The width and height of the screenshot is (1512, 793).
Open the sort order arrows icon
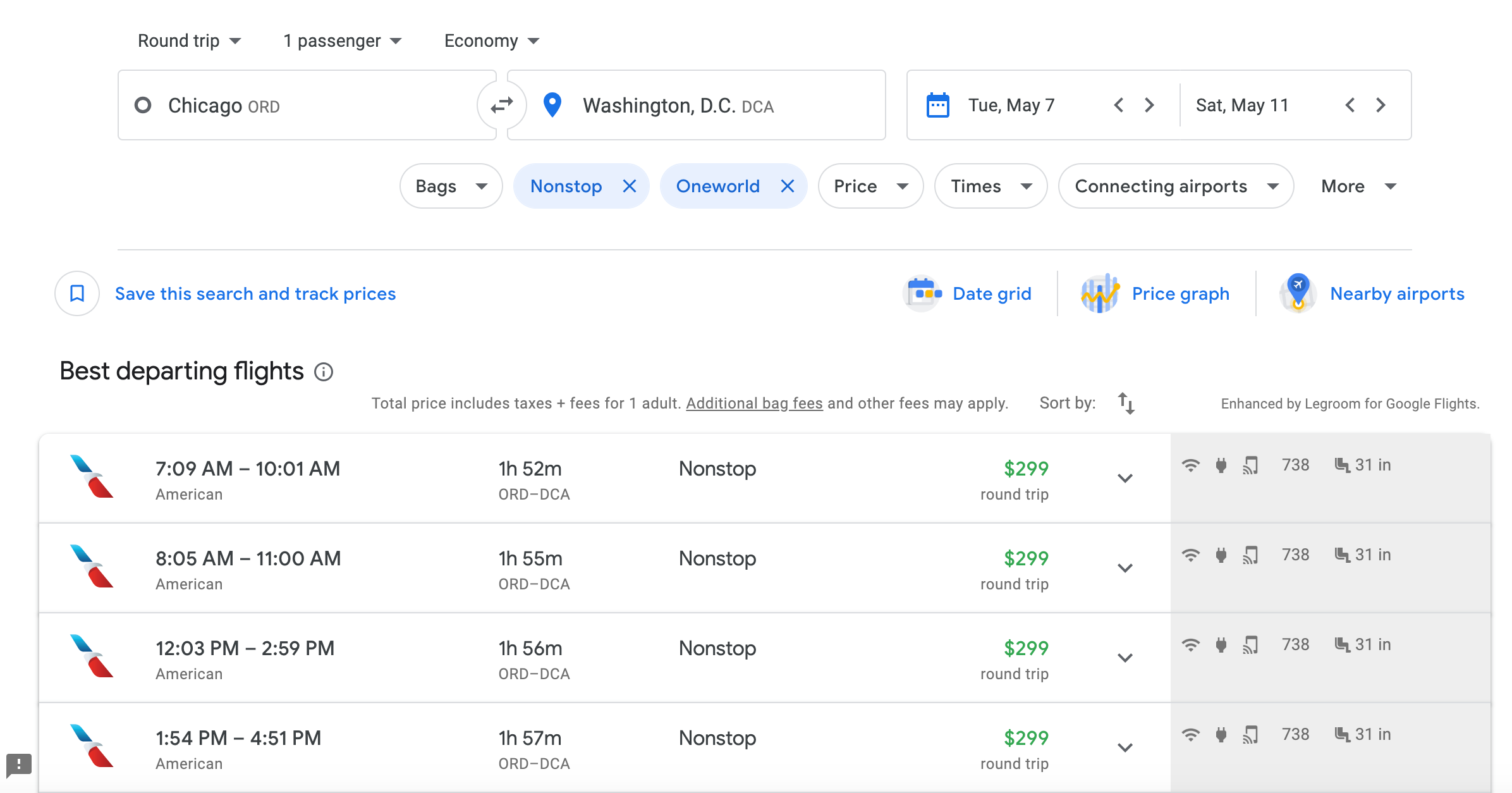tap(1126, 403)
